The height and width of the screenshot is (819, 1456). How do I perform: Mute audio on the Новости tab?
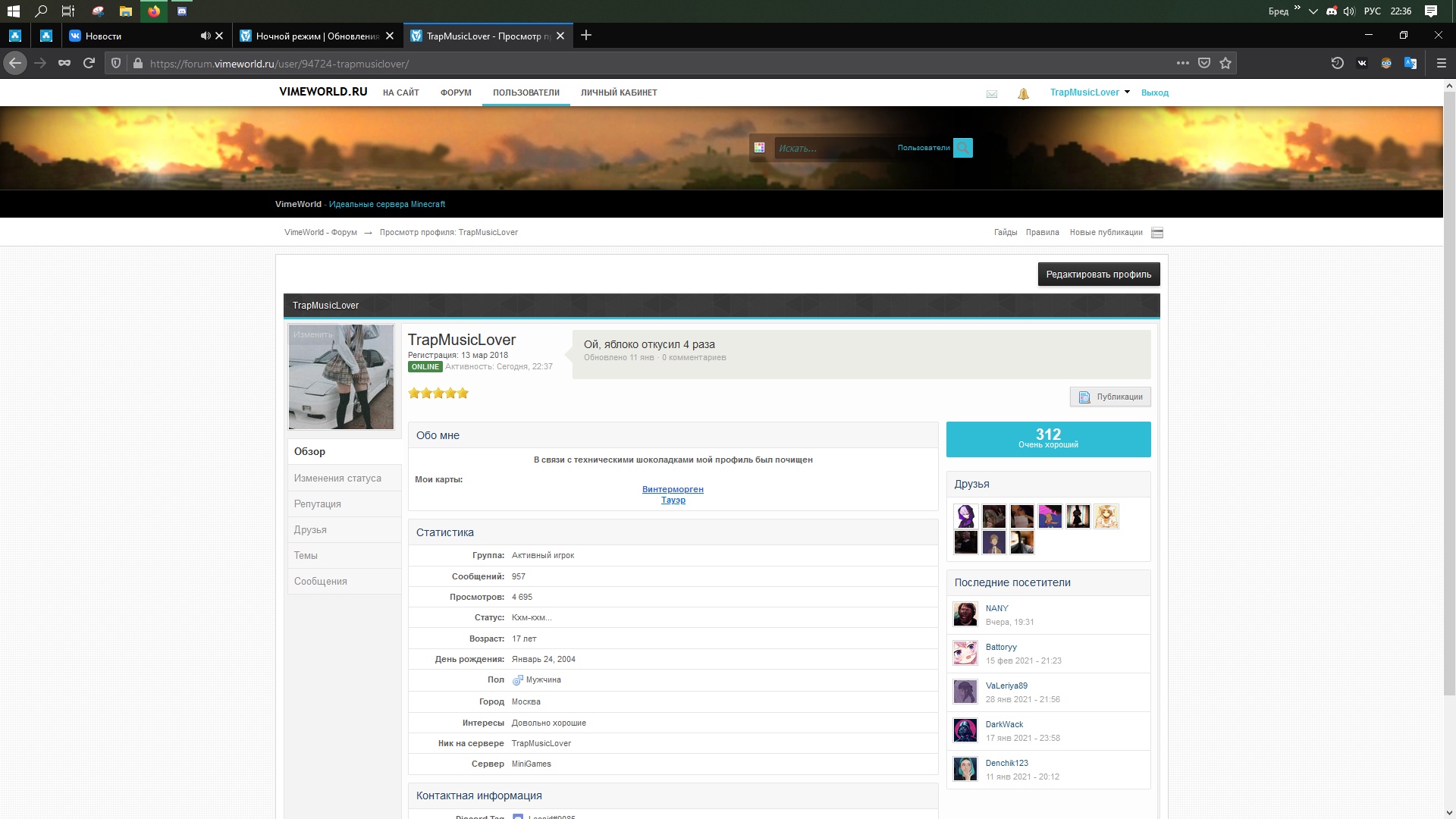pos(205,36)
